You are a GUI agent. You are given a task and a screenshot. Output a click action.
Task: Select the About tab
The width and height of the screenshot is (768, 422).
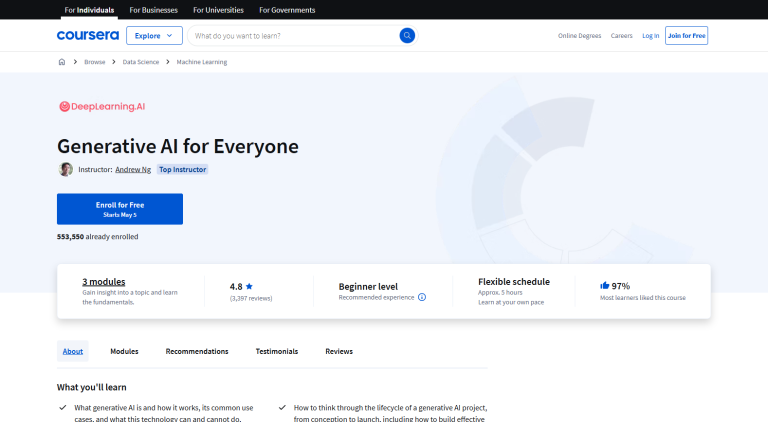(x=72, y=351)
